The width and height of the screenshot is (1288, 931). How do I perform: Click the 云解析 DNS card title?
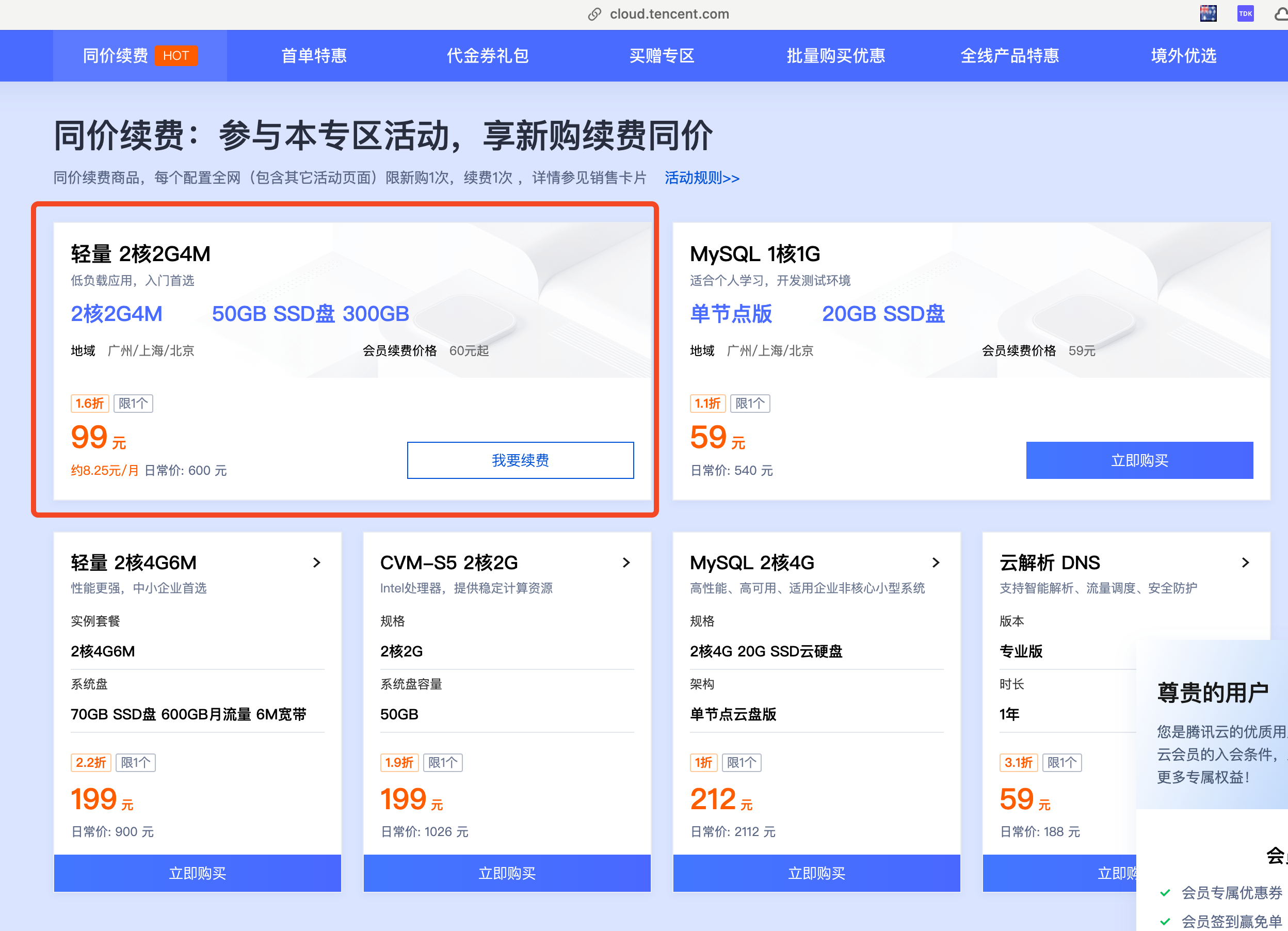[1050, 563]
